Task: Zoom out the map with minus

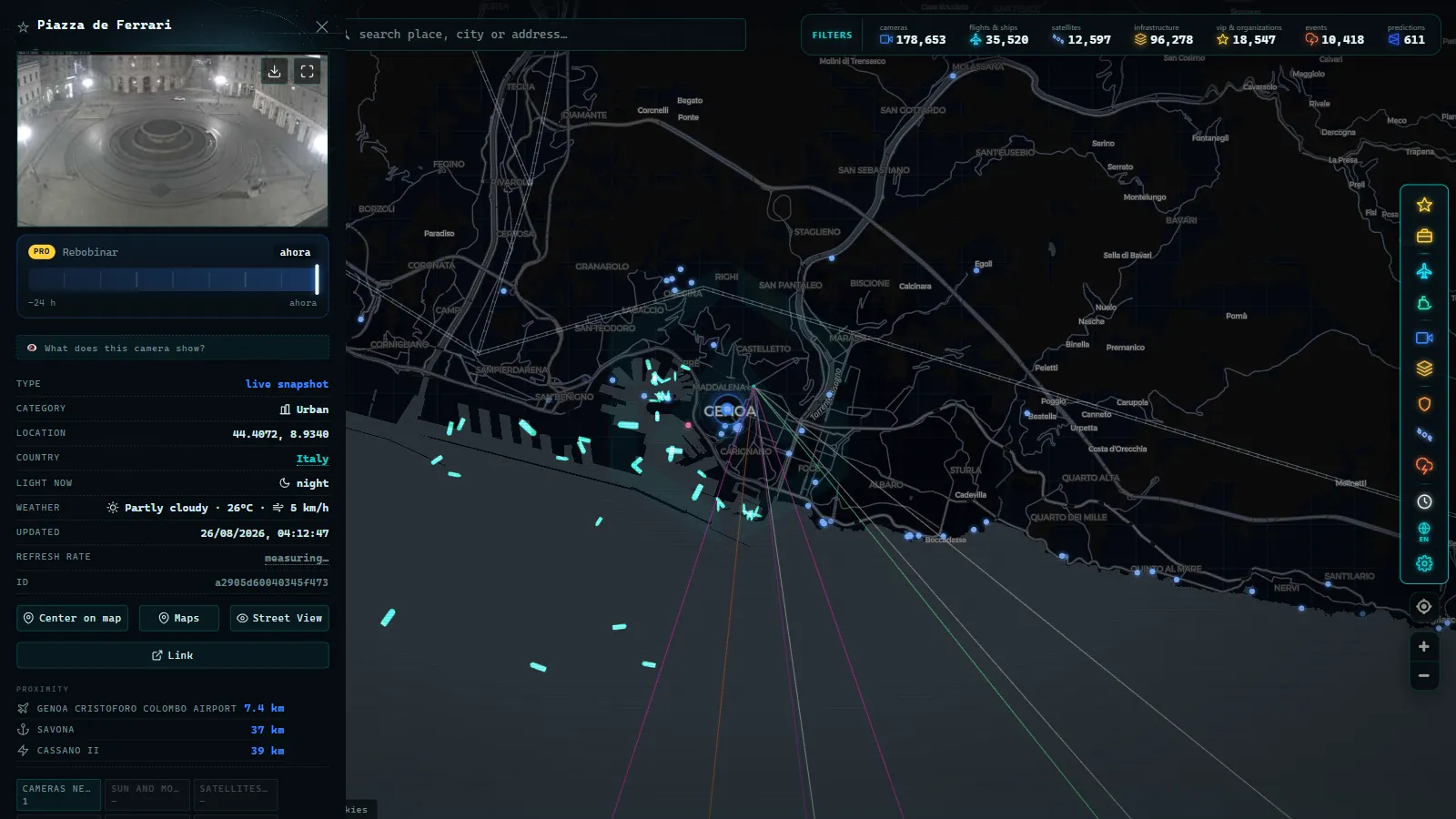Action: pos(1424,675)
